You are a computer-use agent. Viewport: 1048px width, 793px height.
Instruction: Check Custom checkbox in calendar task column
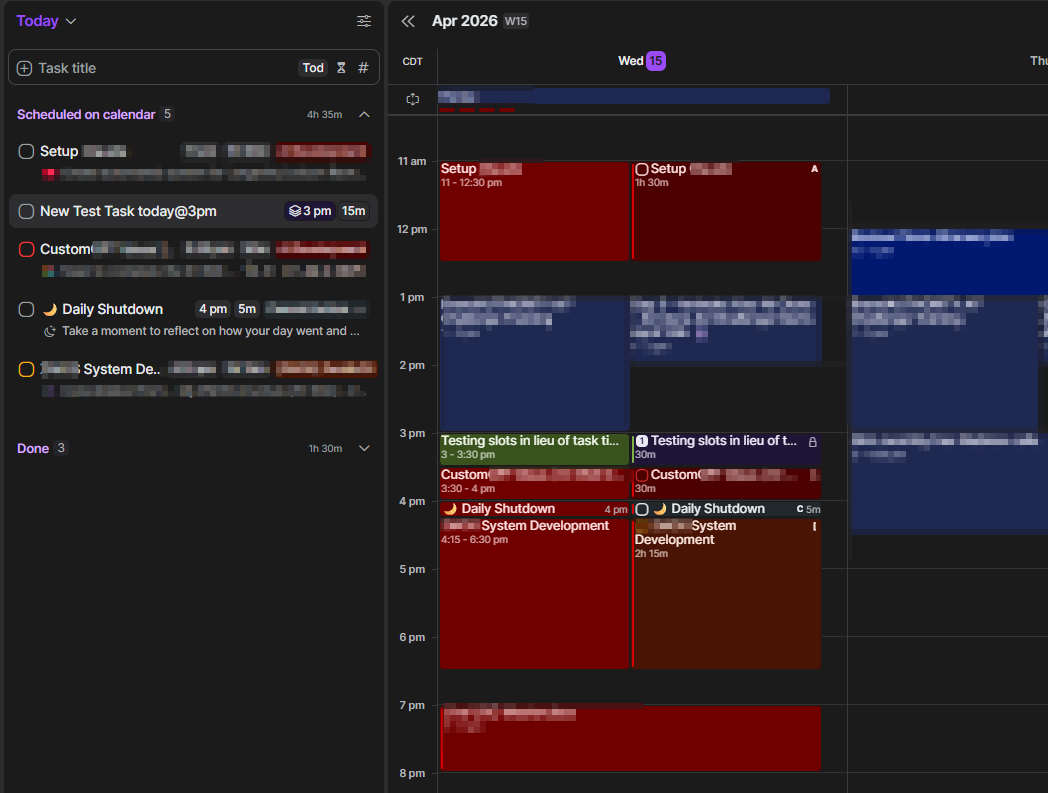coord(642,475)
